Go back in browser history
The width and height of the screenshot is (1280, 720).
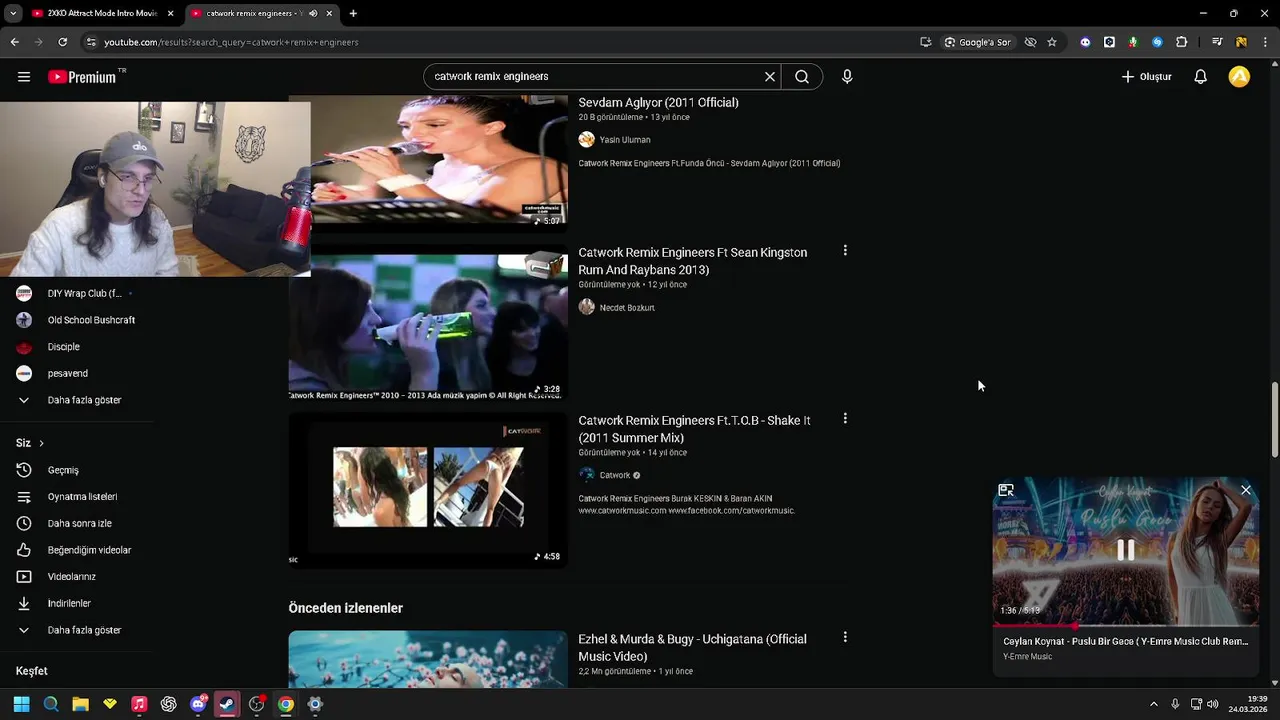tap(14, 42)
